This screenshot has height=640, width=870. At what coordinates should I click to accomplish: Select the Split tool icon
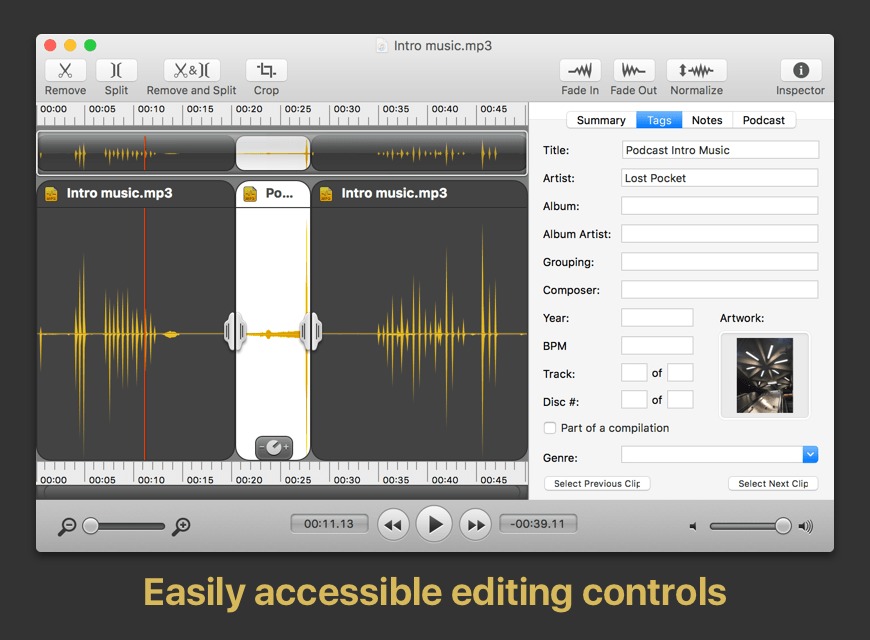(x=116, y=71)
